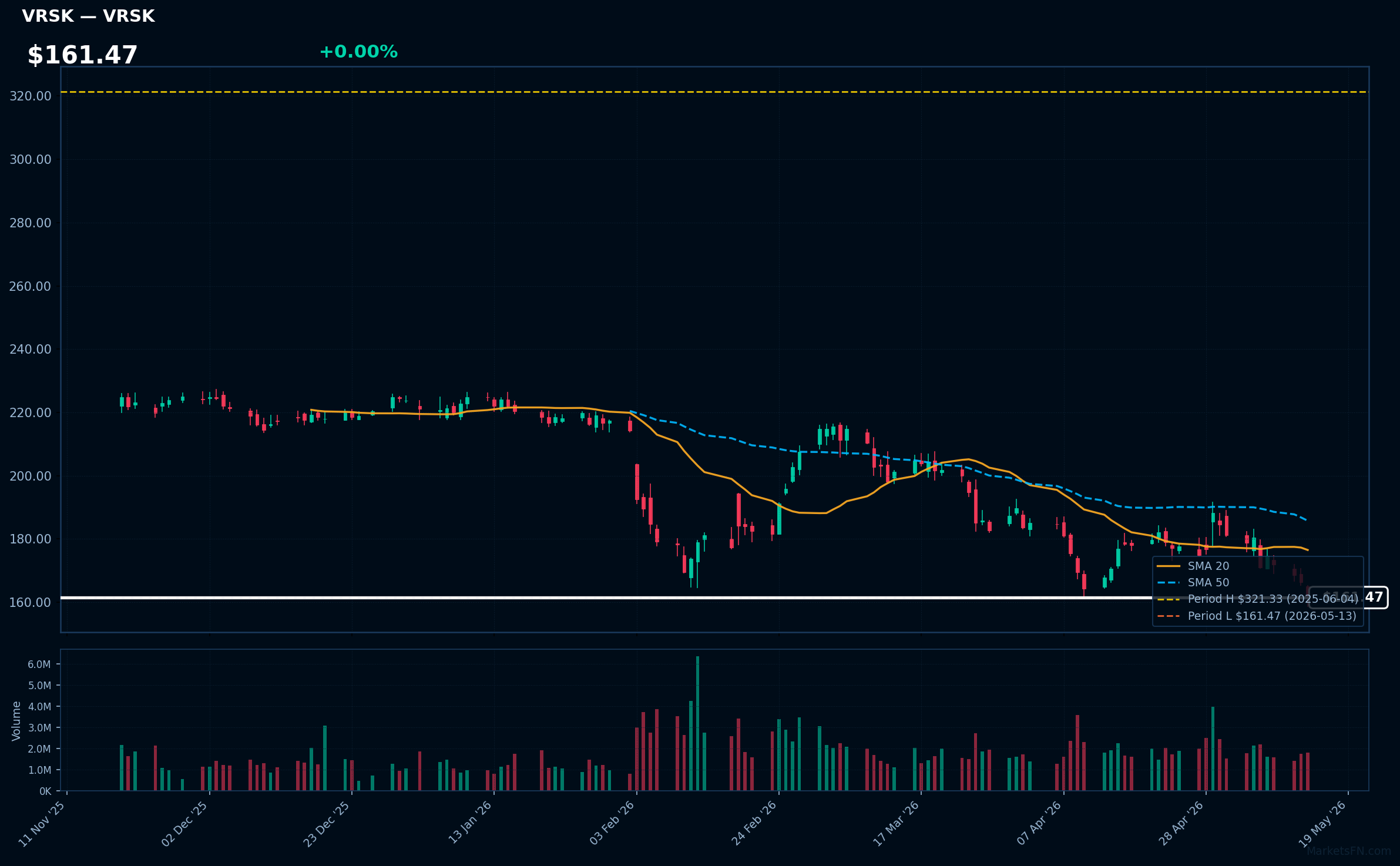Image resolution: width=1400 pixels, height=866 pixels.
Task: Click the 1.0M volume axis label
Action: pos(39,770)
